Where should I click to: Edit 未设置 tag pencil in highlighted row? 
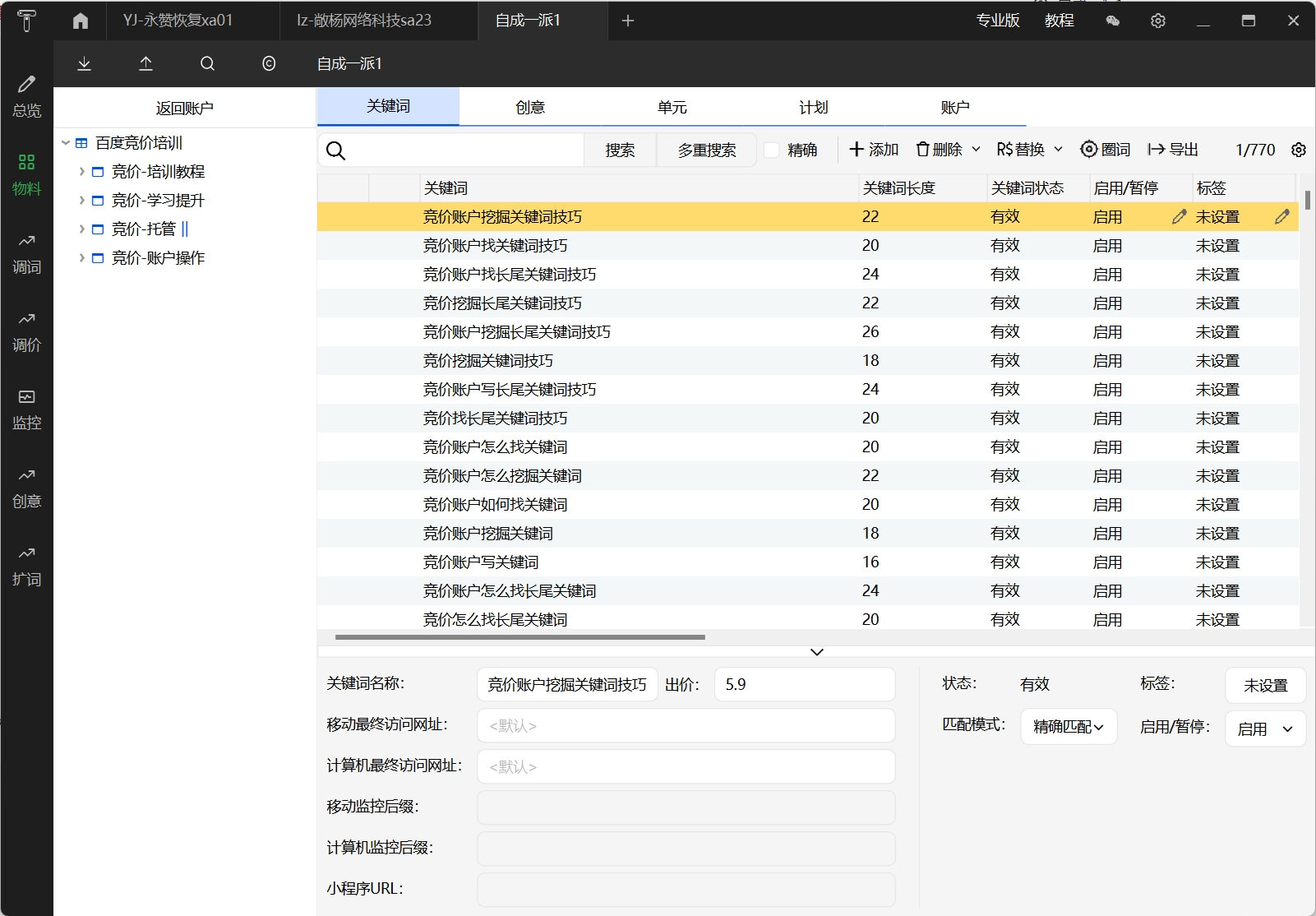coord(1282,216)
